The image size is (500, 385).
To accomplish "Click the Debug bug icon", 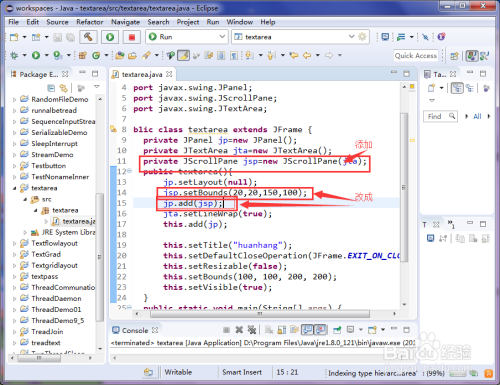I will tap(14, 55).
